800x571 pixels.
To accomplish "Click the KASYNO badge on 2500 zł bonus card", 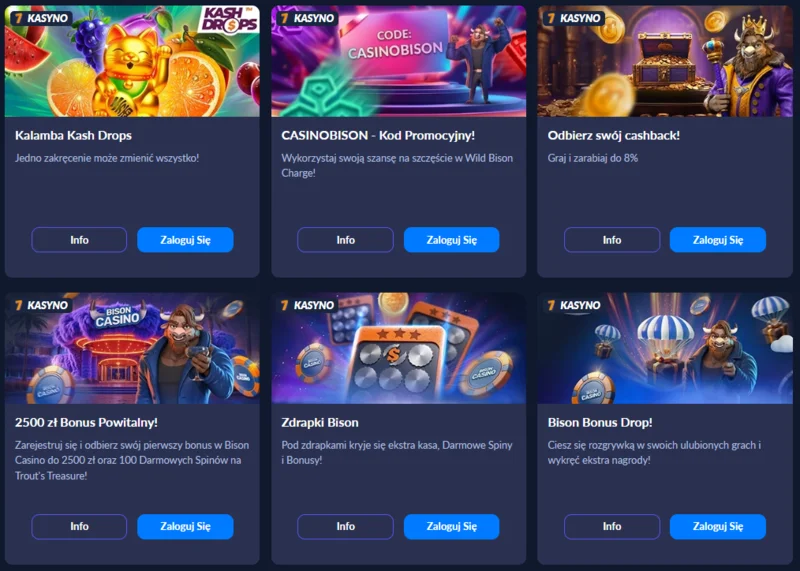I will point(41,305).
